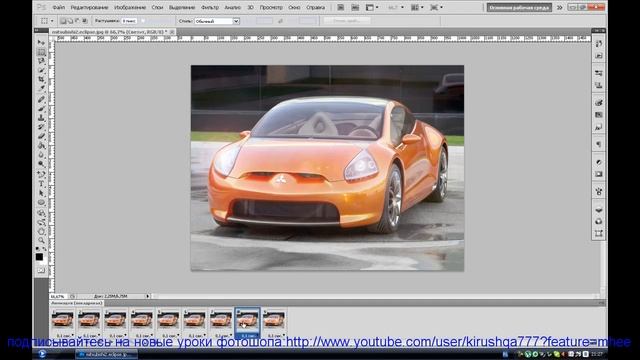Screen dimensions: 640x360
Task: Toggle Quick Mask mode
Action: coord(41,270)
